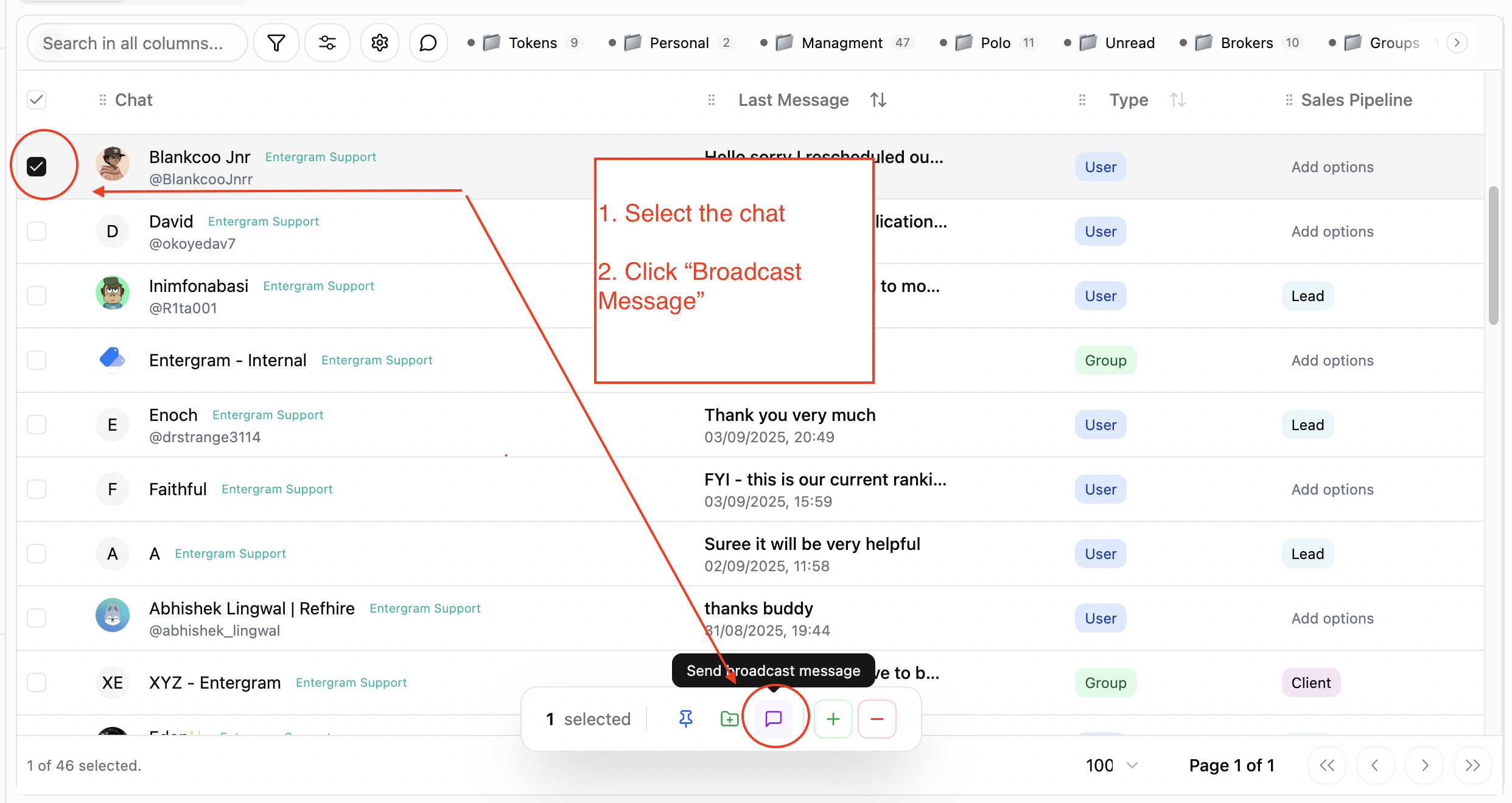Go to the next page of chats
Image resolution: width=1512 pixels, height=803 pixels.
(1424, 765)
